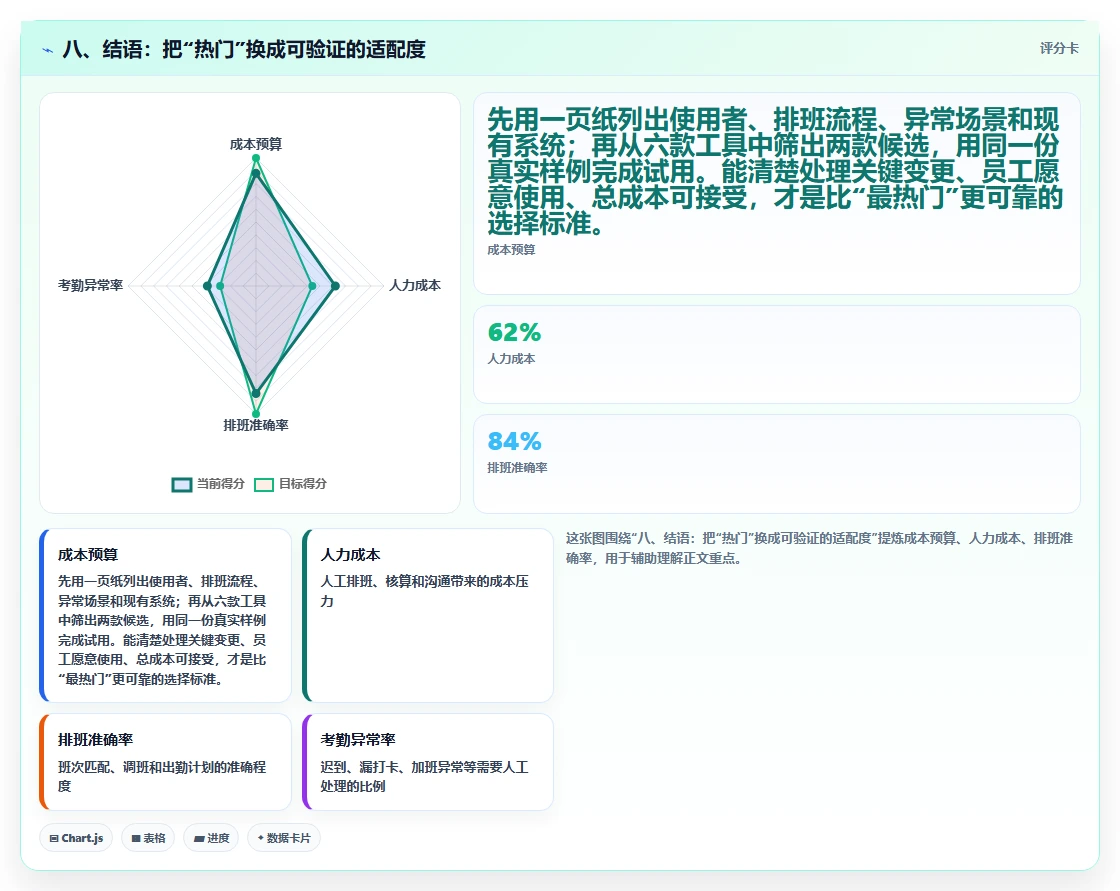Open the orange-bordered 排班准确率 card
Viewport: 1120px width, 891px height.
pos(165,762)
